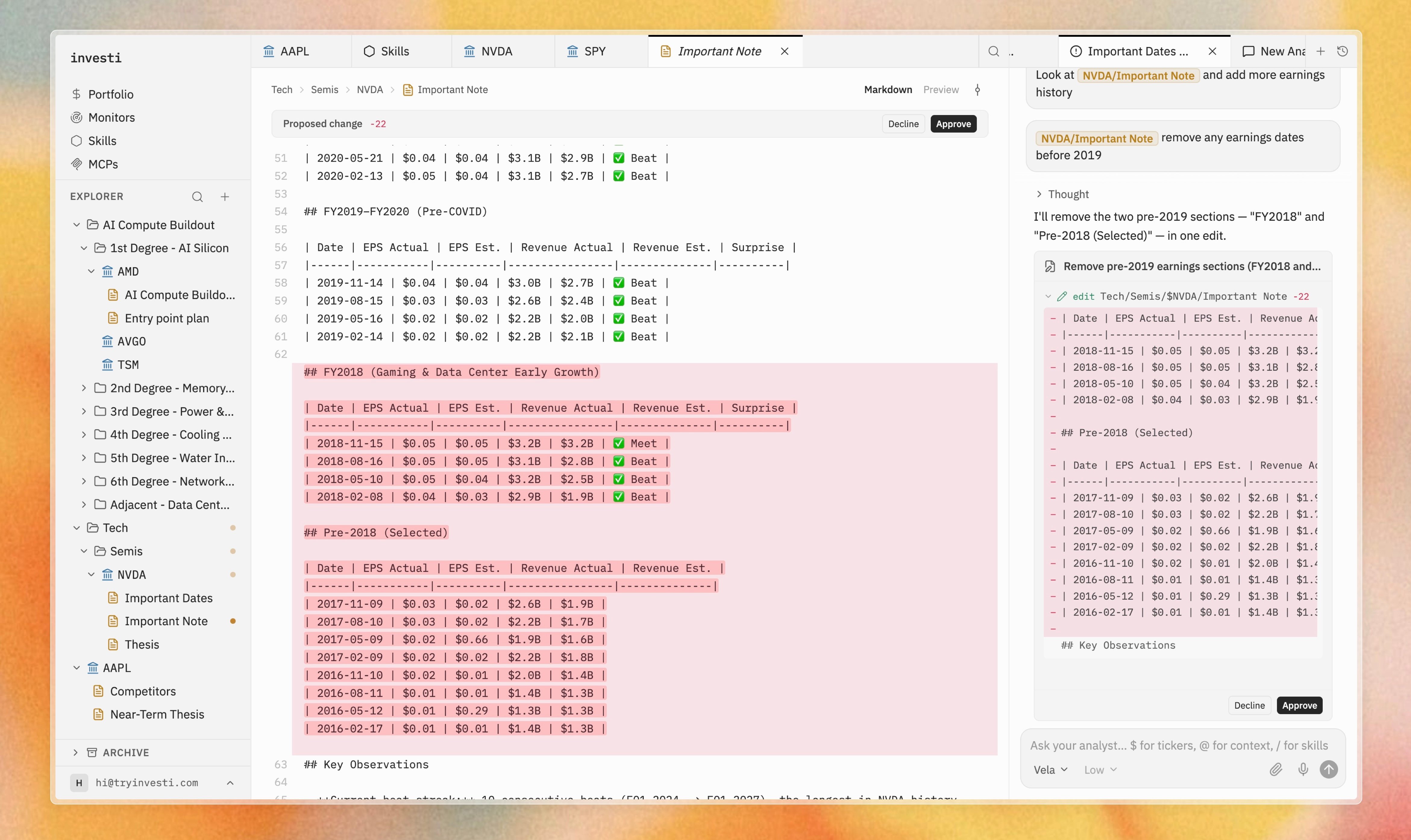1411x840 pixels.
Task: Open the Remove pre-2019 earnings sections card
Action: (1184, 267)
